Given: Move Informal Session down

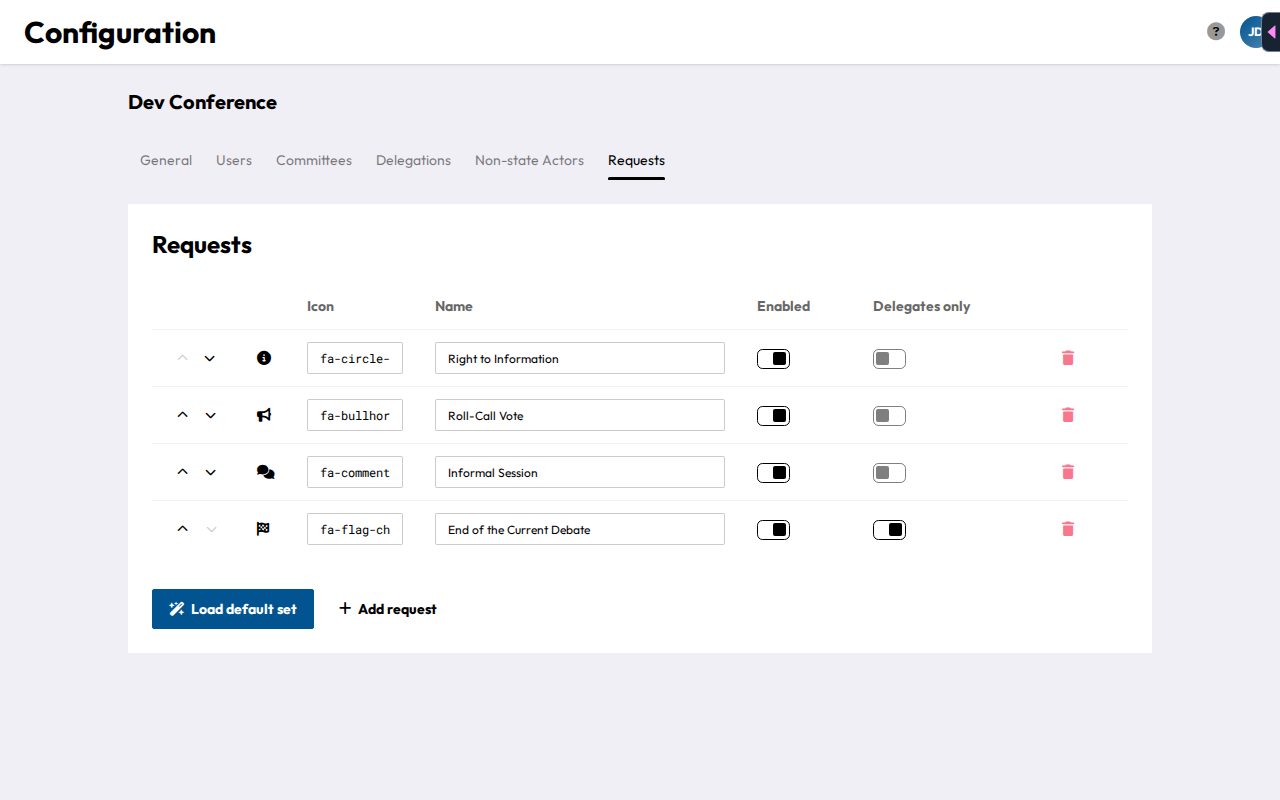Looking at the screenshot, I should 210,472.
